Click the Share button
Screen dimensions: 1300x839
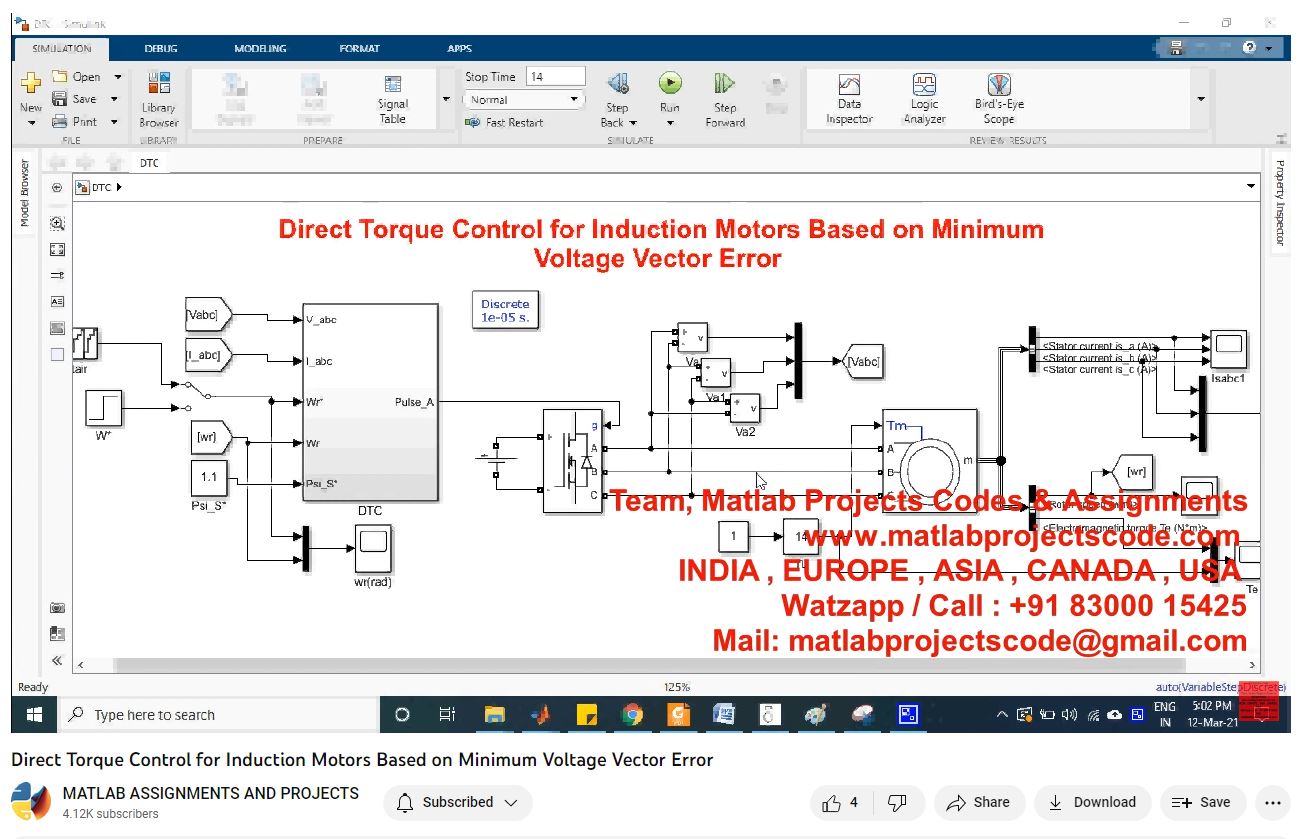[x=978, y=802]
